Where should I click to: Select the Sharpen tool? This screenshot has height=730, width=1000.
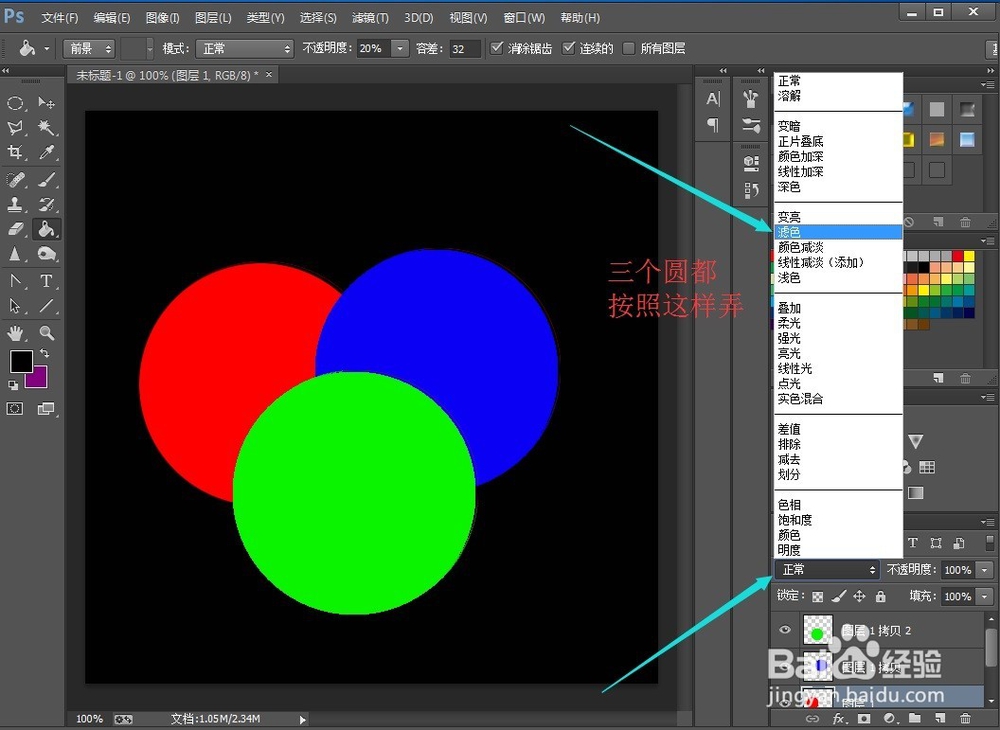click(x=15, y=254)
